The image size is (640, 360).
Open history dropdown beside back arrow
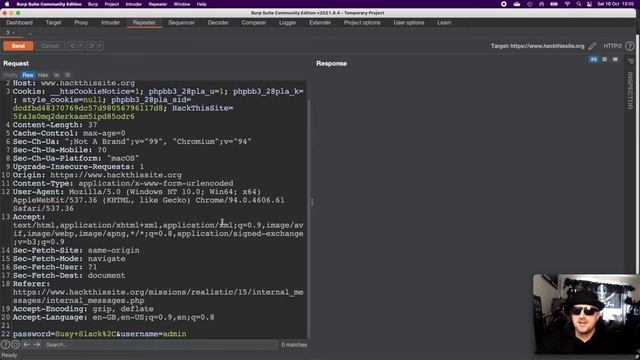(x=80, y=46)
